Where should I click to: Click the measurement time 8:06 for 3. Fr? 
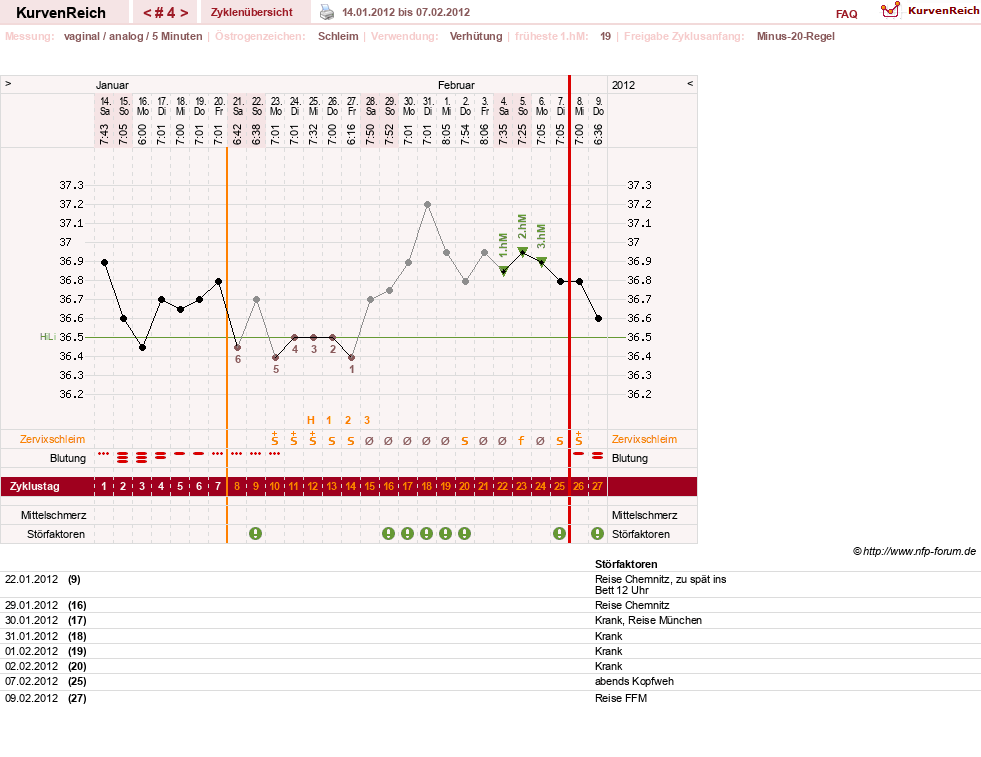[x=484, y=134]
